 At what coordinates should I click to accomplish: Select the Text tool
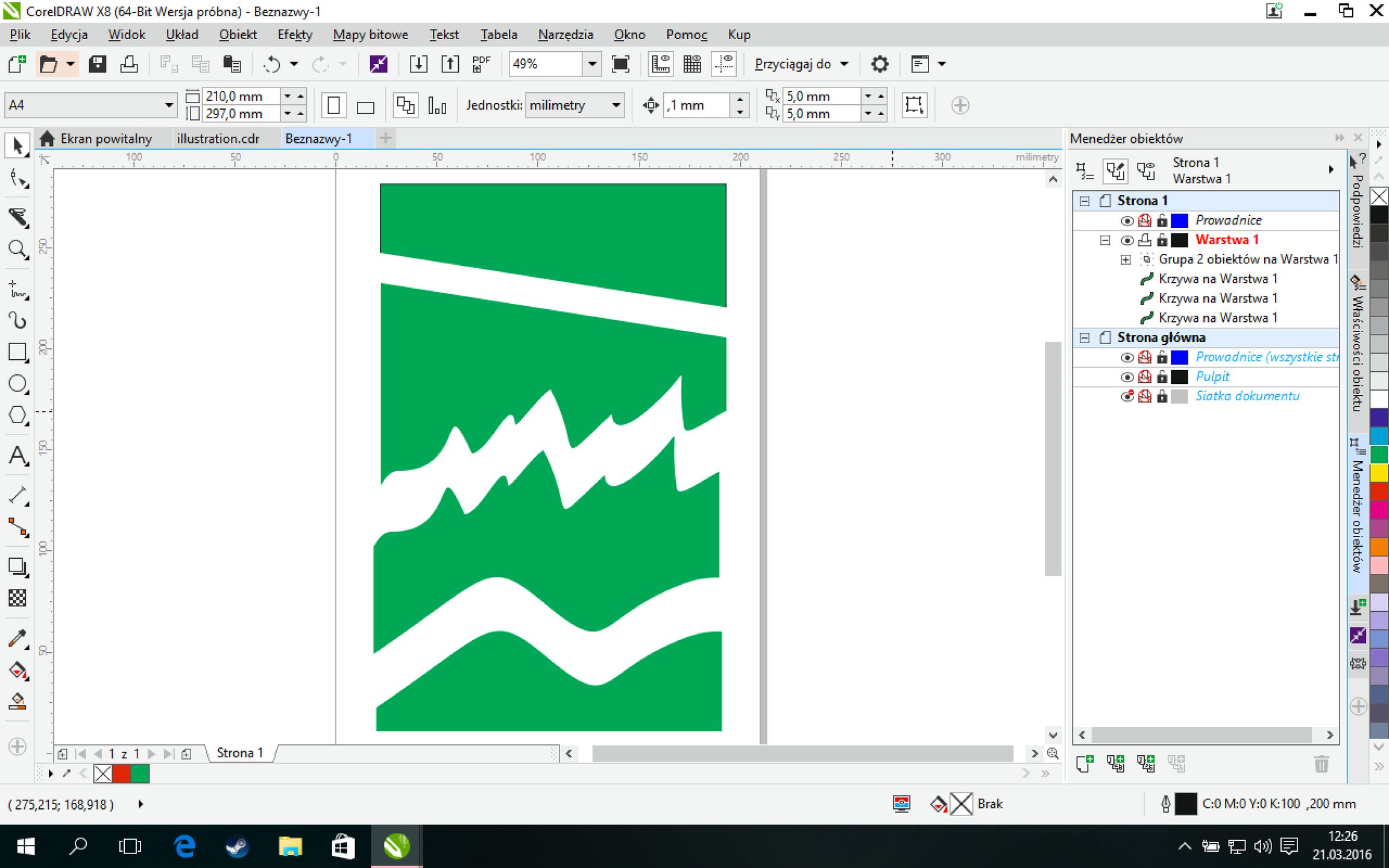tap(17, 456)
